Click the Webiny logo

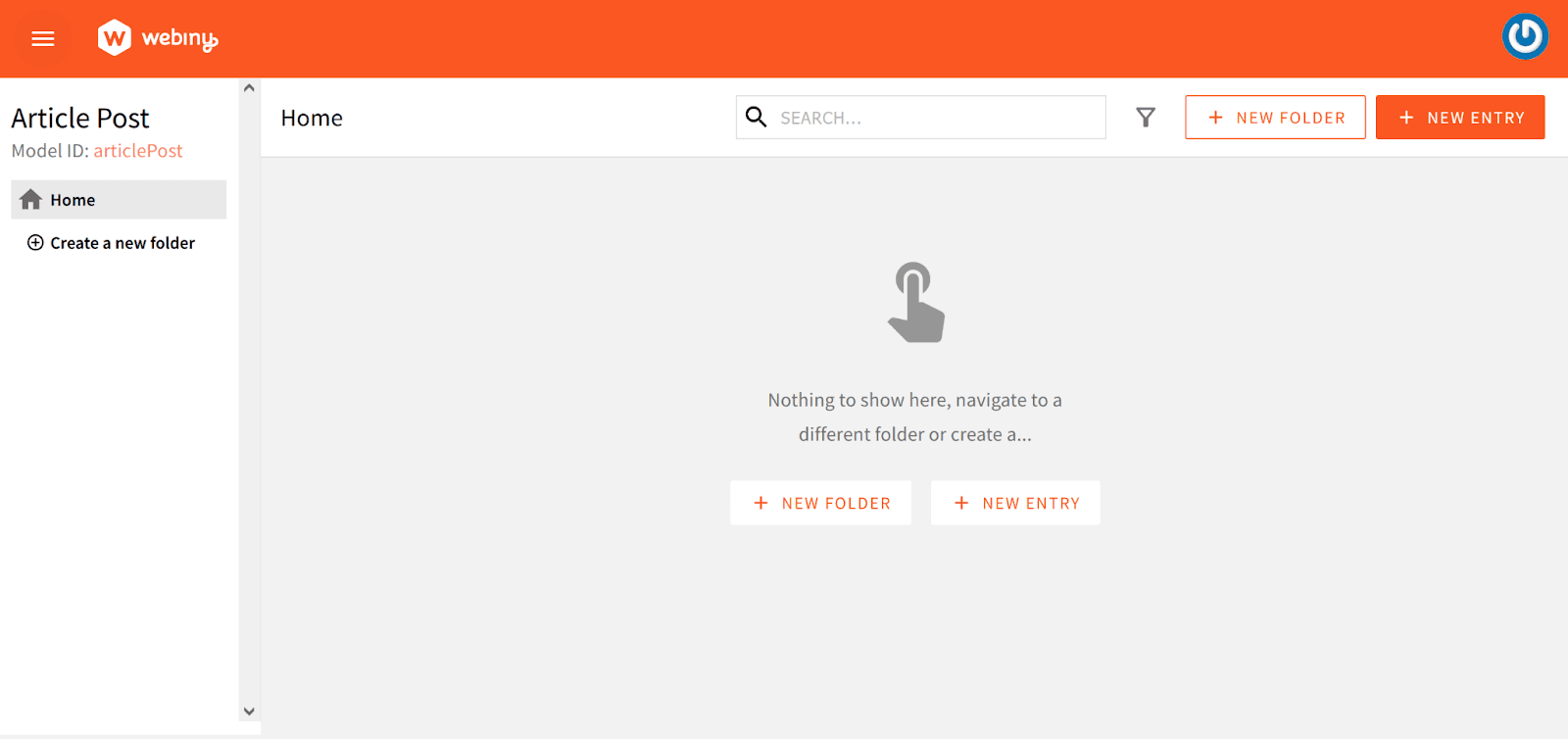[158, 38]
